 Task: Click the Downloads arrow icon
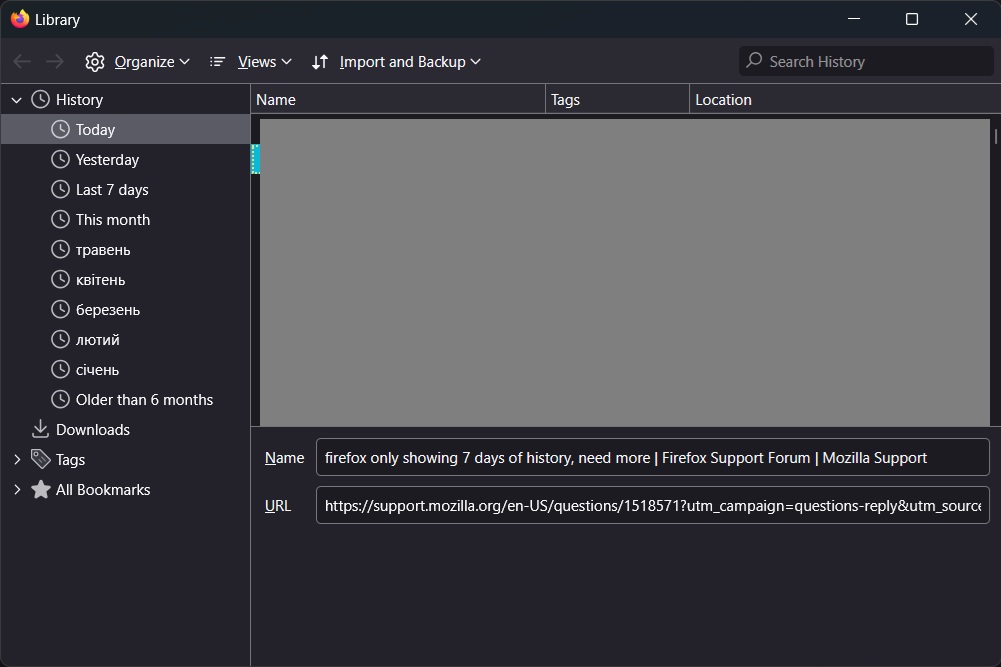40,429
